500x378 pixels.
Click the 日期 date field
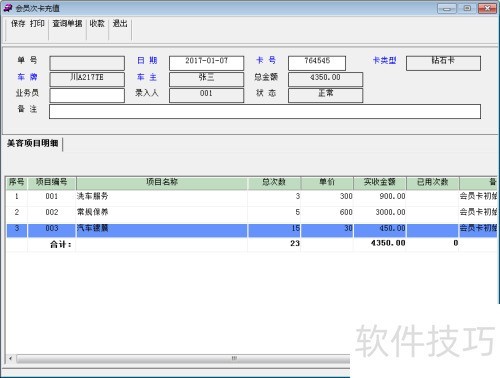tap(206, 63)
